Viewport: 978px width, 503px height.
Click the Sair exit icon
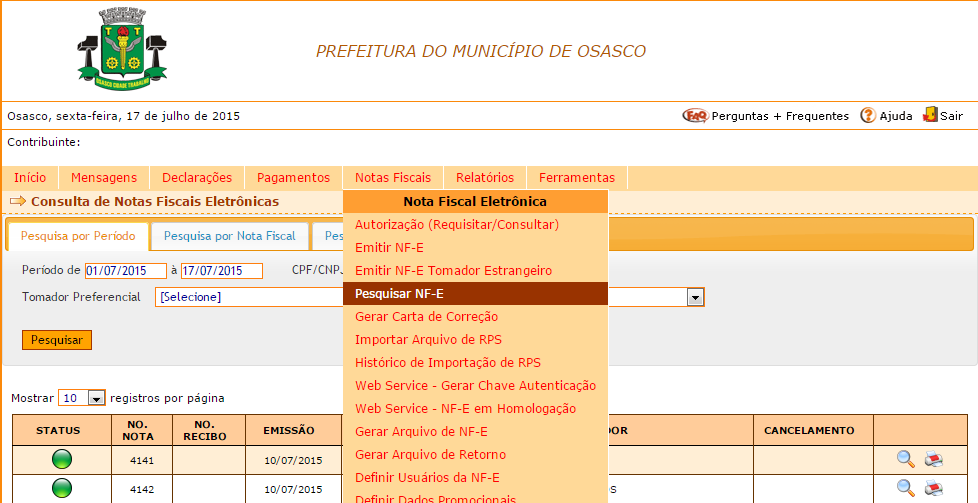(x=929, y=115)
